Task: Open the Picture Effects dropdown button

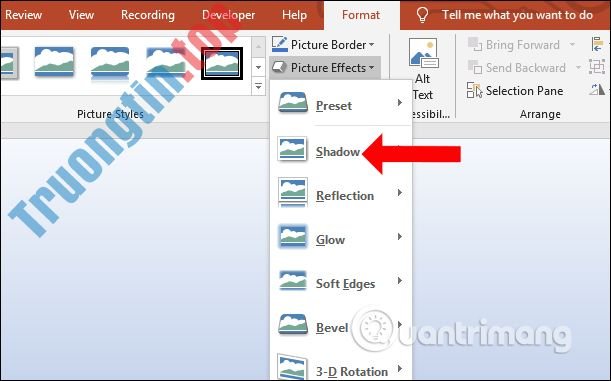Action: (324, 68)
